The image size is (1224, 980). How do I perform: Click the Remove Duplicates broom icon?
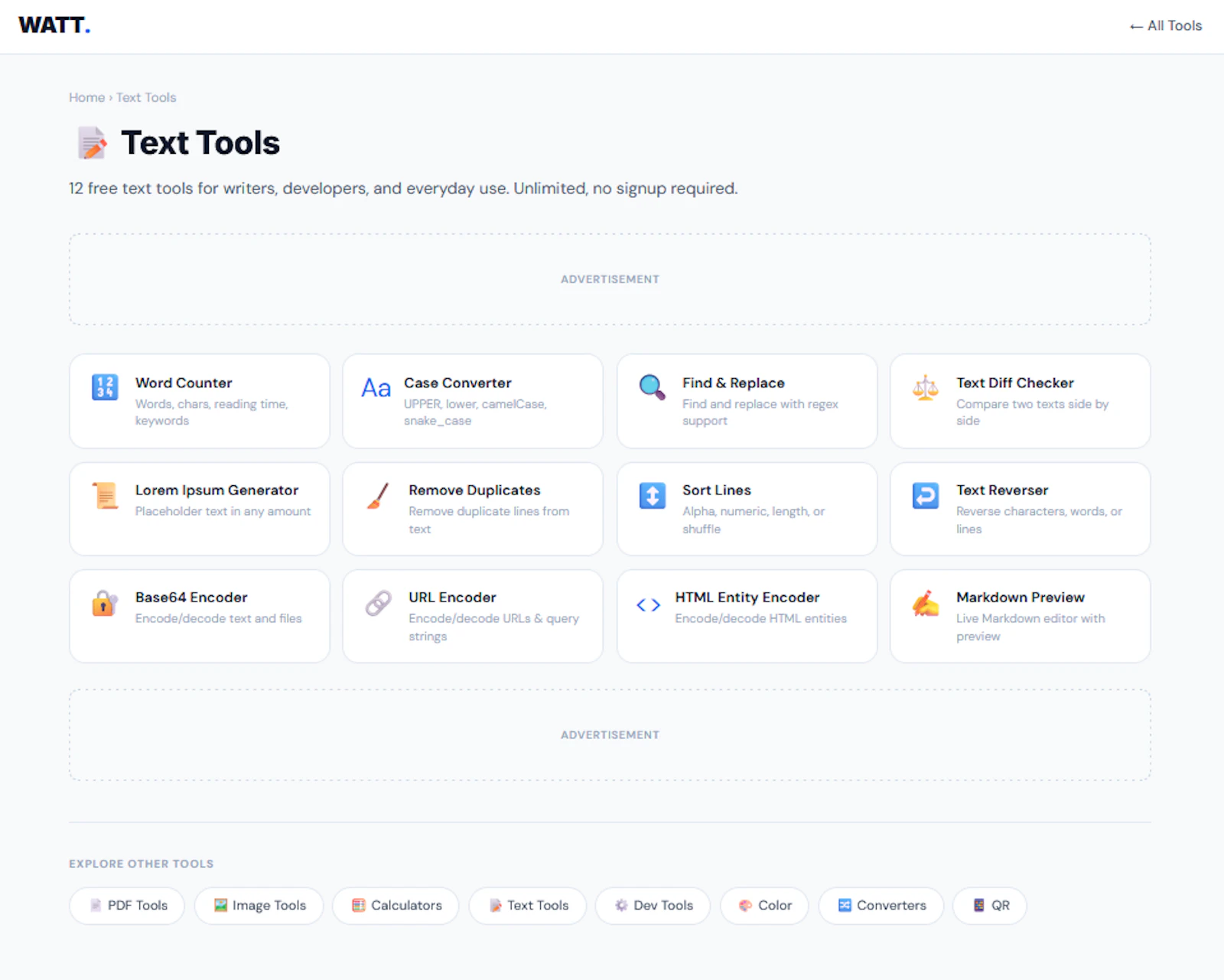pos(378,495)
